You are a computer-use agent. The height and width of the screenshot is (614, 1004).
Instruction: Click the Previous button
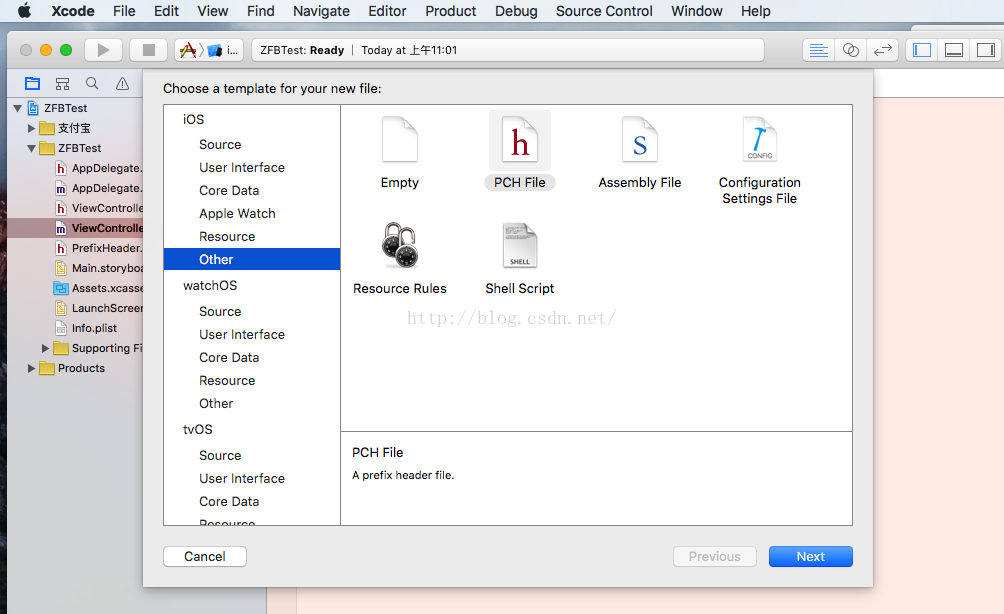[715, 556]
